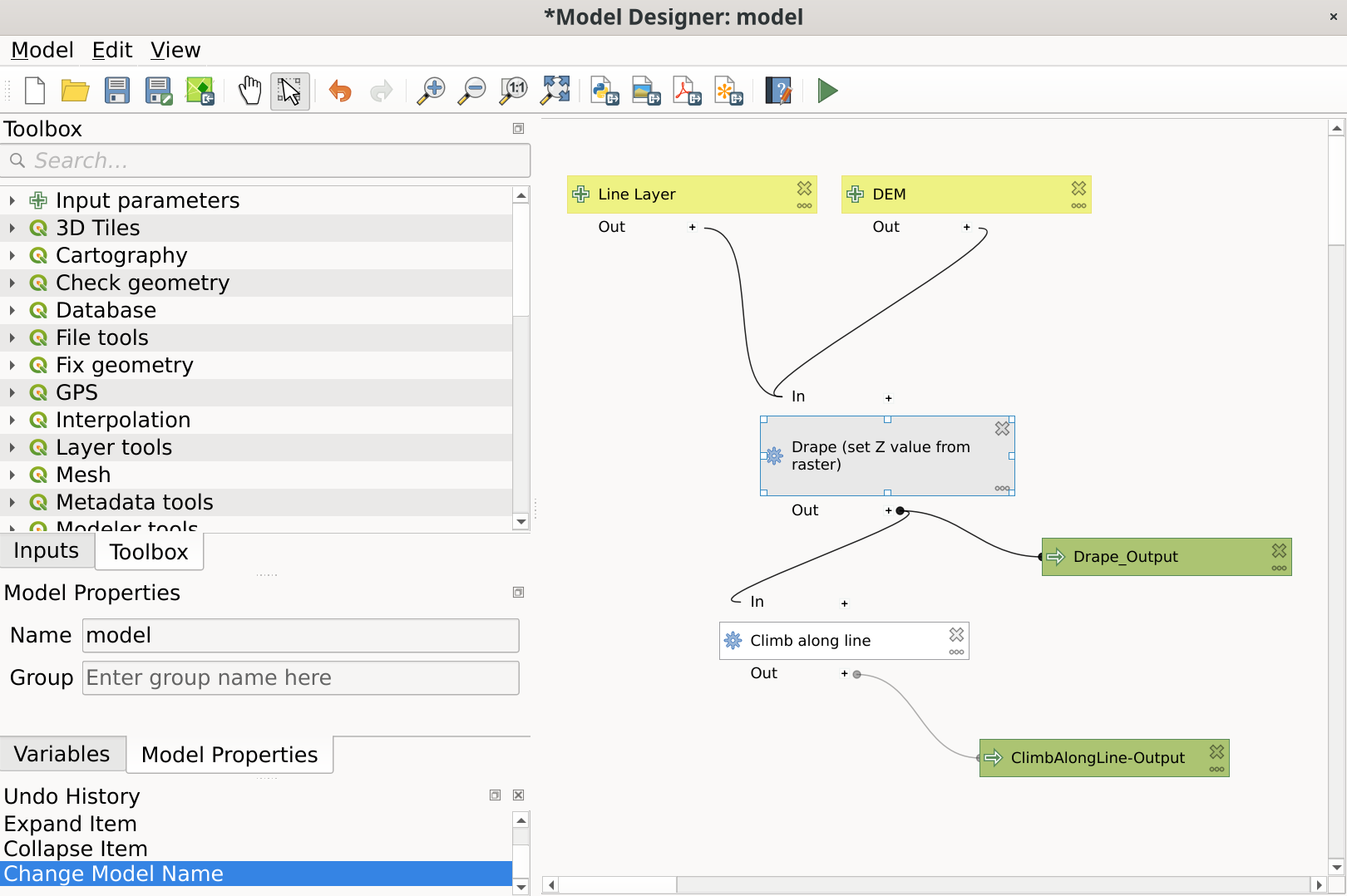The image size is (1347, 896).
Task: Export the model as PDF
Action: coord(688,91)
